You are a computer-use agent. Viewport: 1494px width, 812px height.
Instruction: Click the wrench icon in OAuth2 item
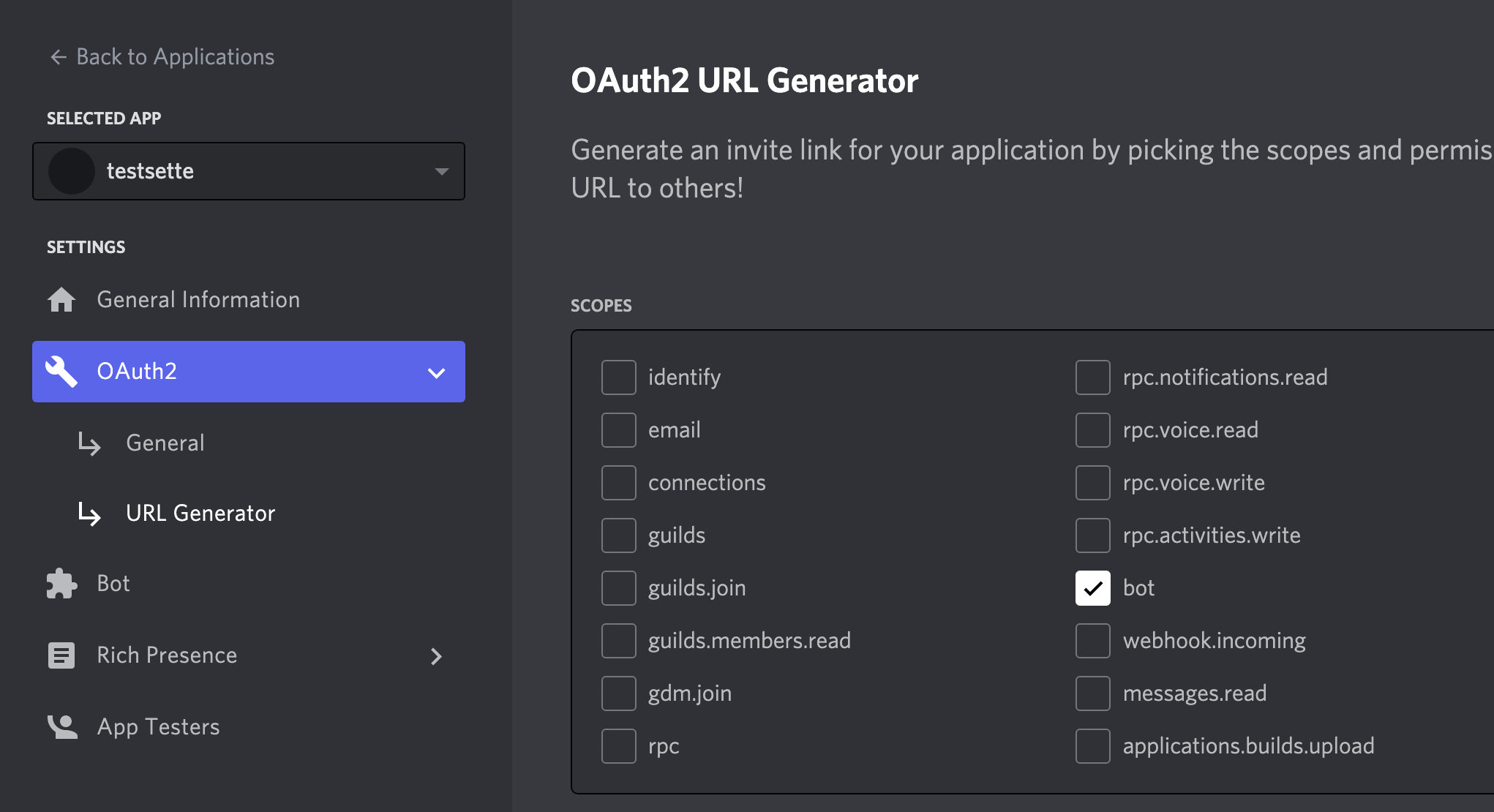point(61,371)
